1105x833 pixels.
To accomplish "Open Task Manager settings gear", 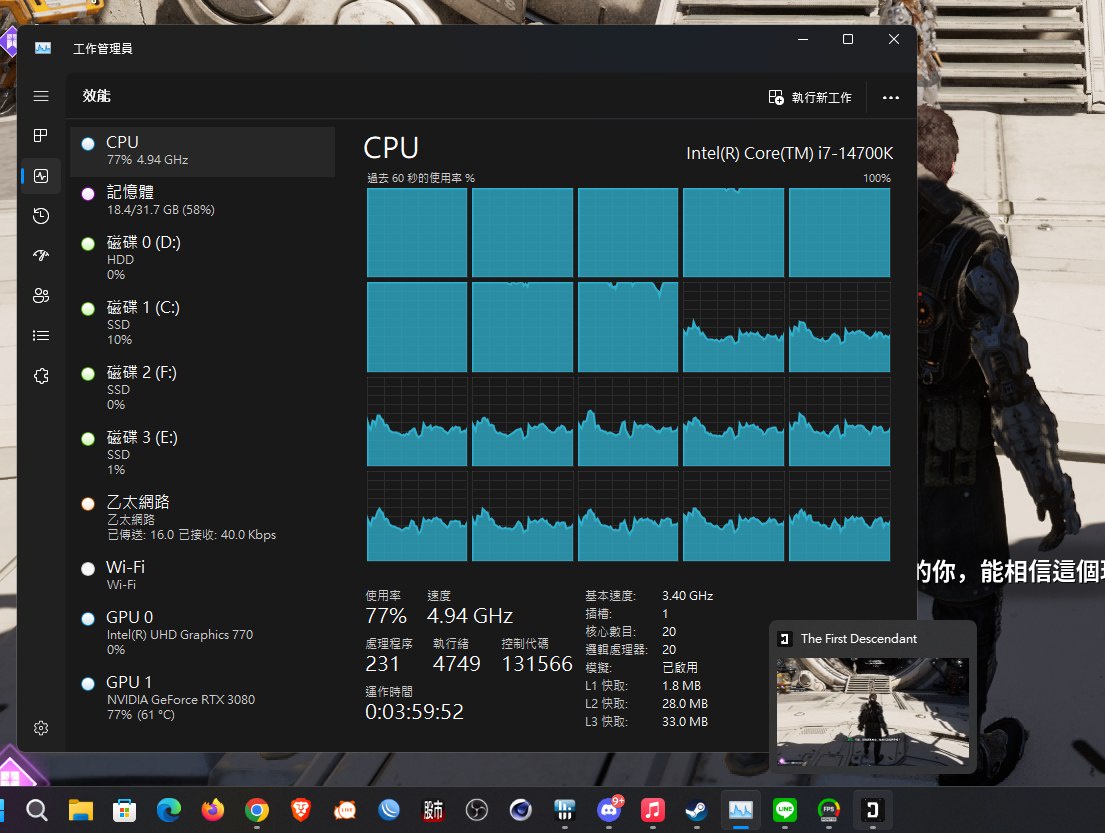I will (x=41, y=728).
